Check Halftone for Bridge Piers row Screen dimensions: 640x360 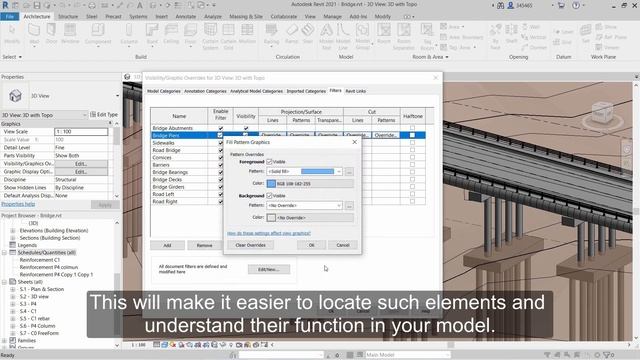pyautogui.click(x=412, y=135)
